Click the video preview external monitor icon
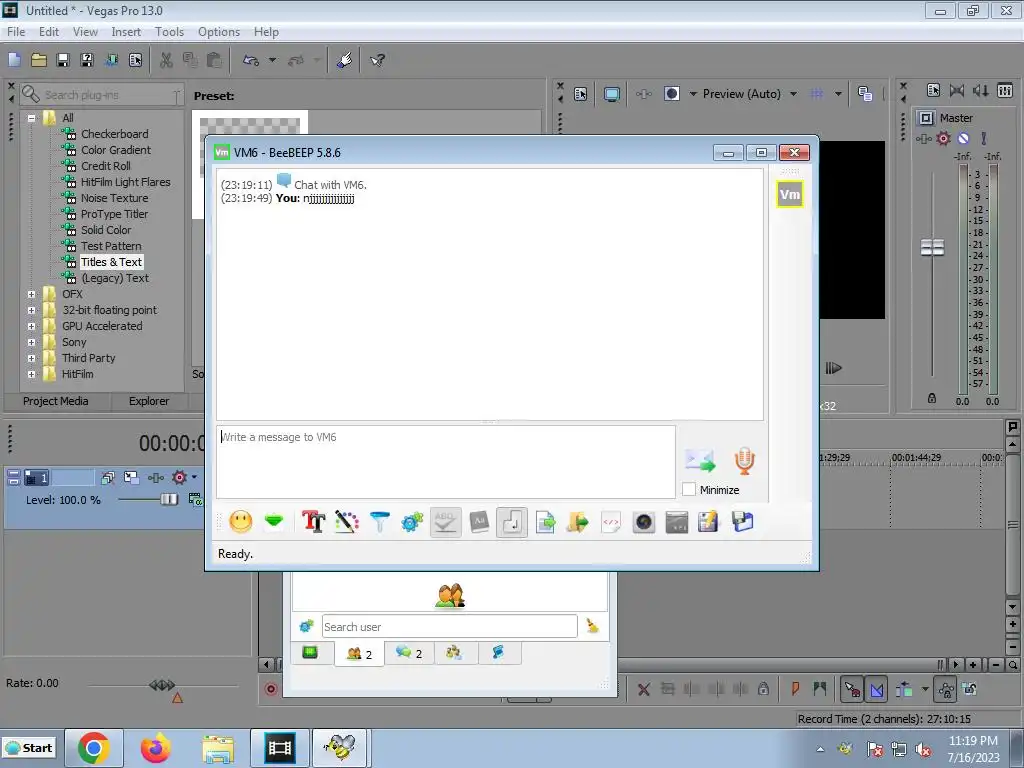This screenshot has width=1024, height=768. tap(611, 94)
